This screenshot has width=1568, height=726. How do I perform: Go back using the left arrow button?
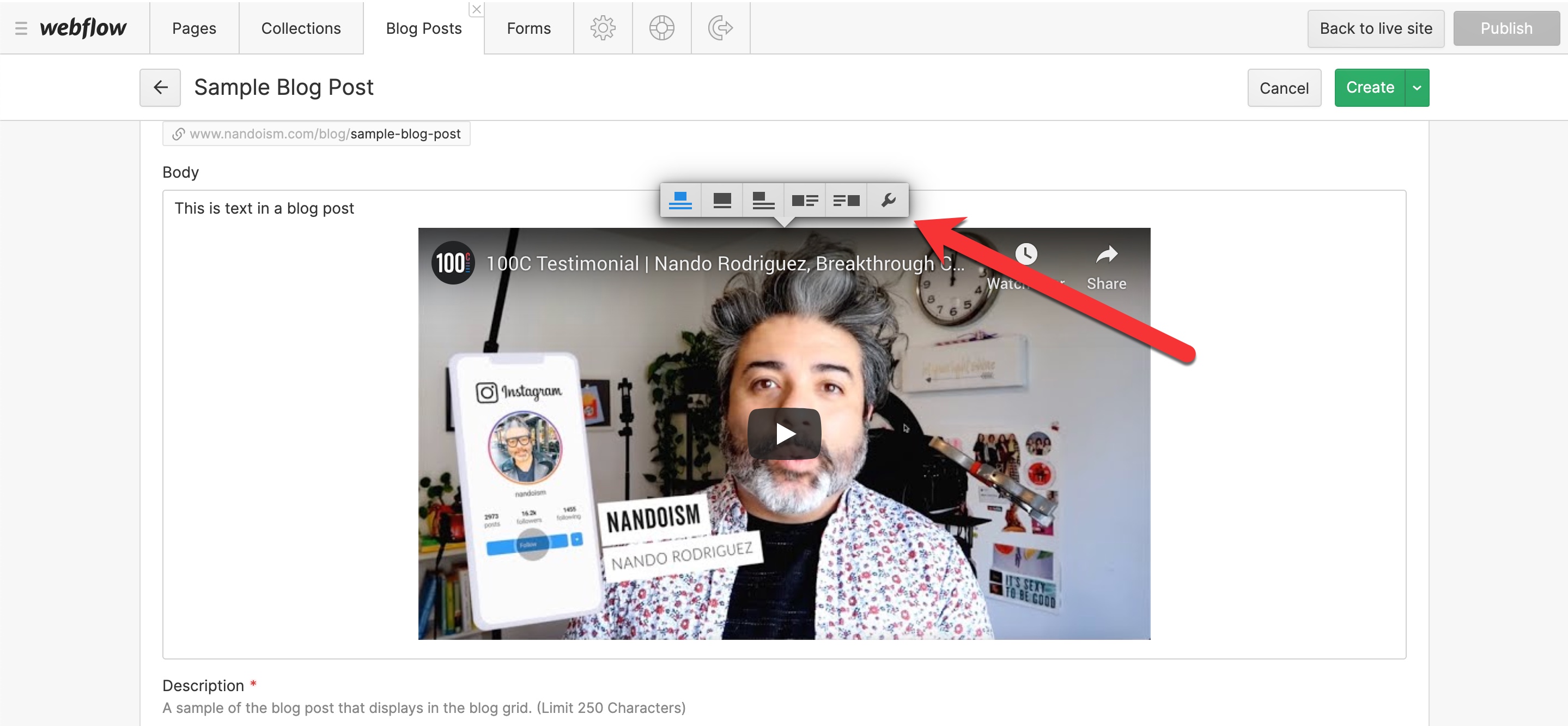point(160,87)
